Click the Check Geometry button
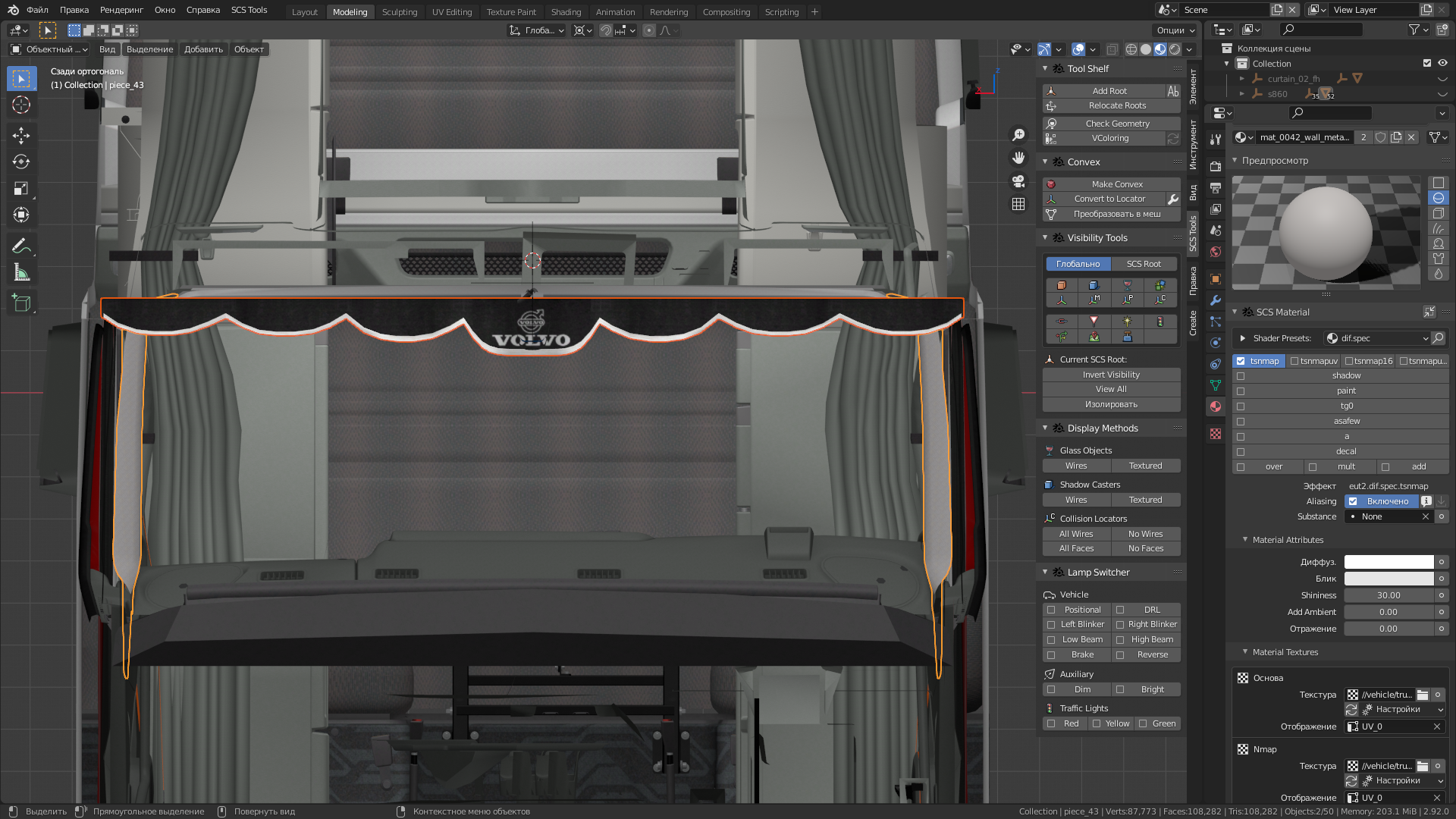 point(1112,124)
